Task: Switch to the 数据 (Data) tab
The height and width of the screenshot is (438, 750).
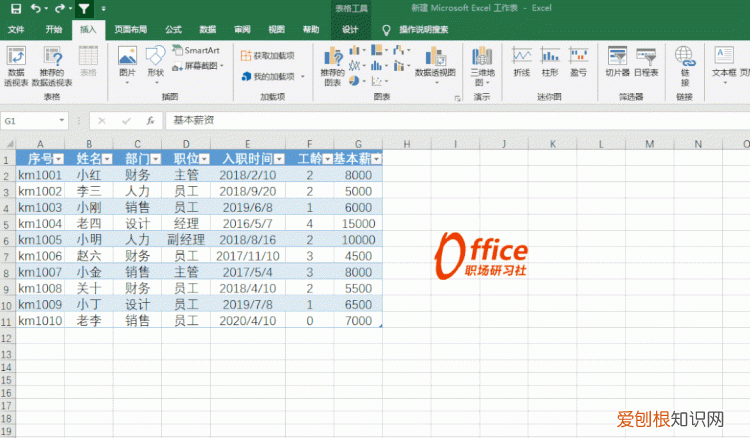Action: [x=208, y=30]
